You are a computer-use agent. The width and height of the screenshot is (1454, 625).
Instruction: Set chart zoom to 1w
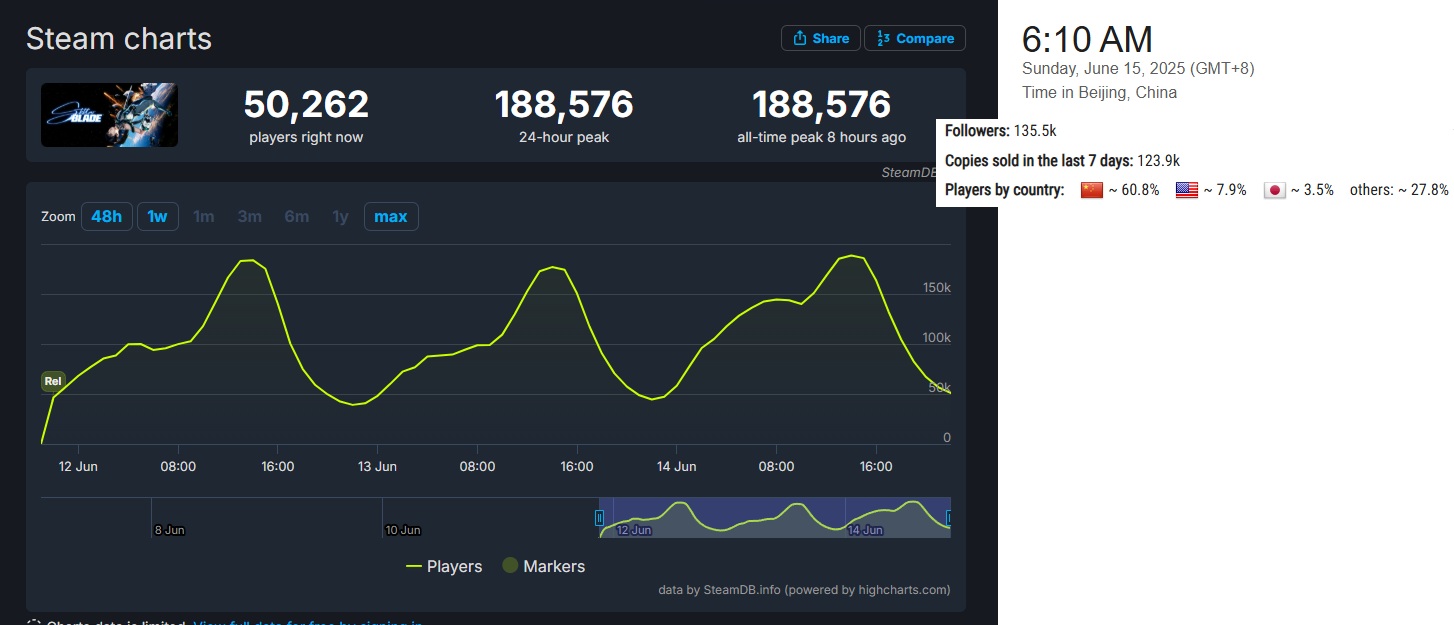click(x=157, y=216)
